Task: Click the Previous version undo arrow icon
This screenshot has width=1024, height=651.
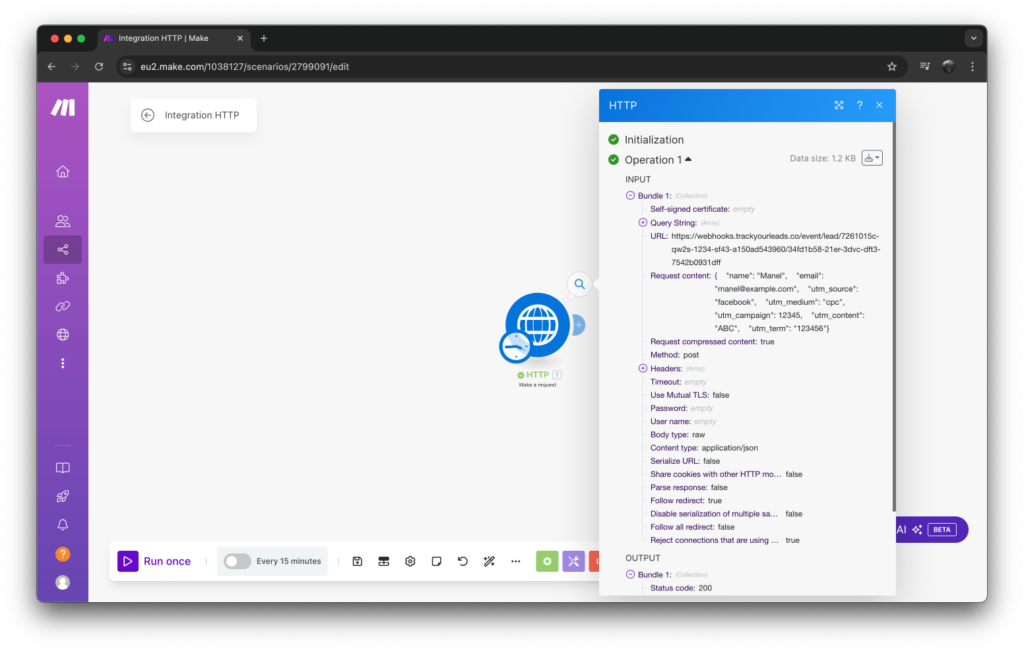Action: (462, 561)
